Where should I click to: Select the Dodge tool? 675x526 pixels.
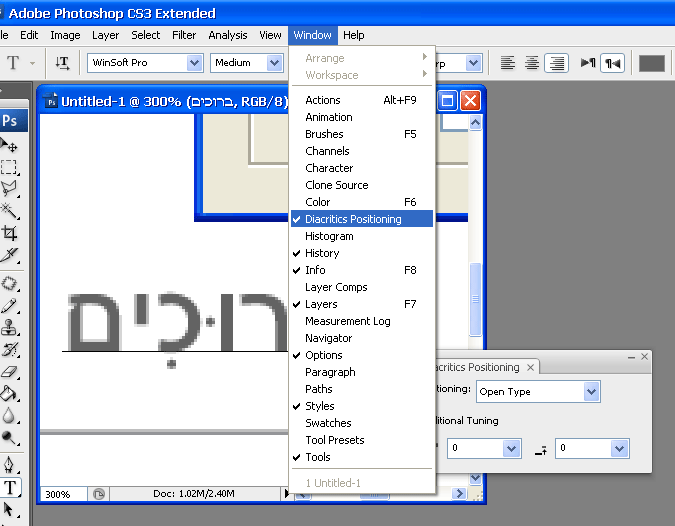9,438
